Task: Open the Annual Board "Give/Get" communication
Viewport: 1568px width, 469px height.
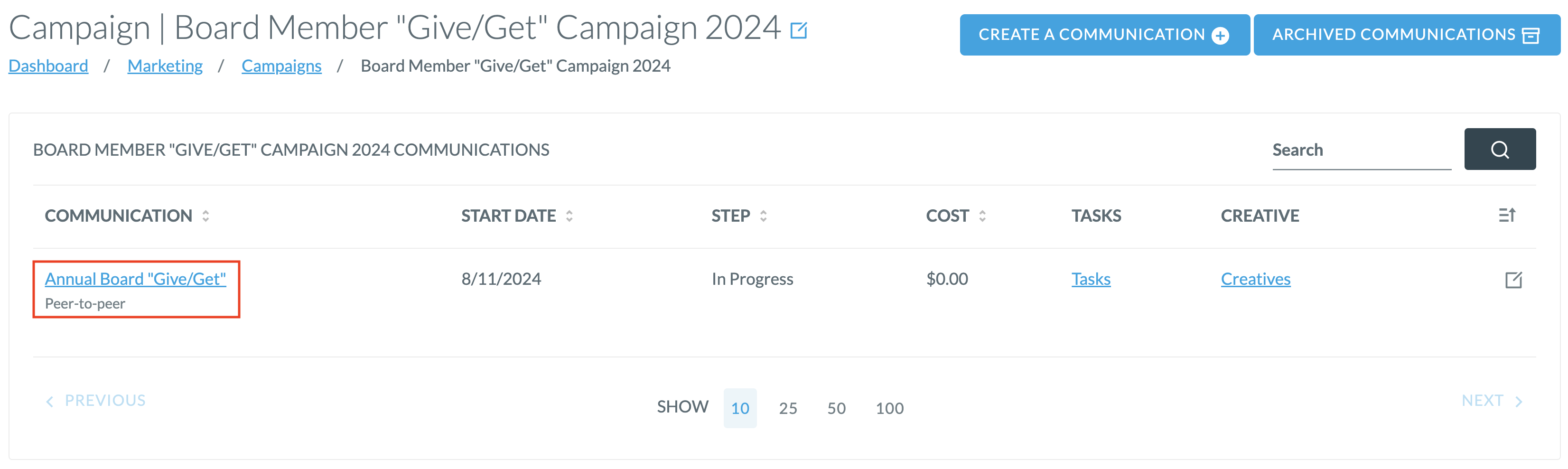Action: 135,279
